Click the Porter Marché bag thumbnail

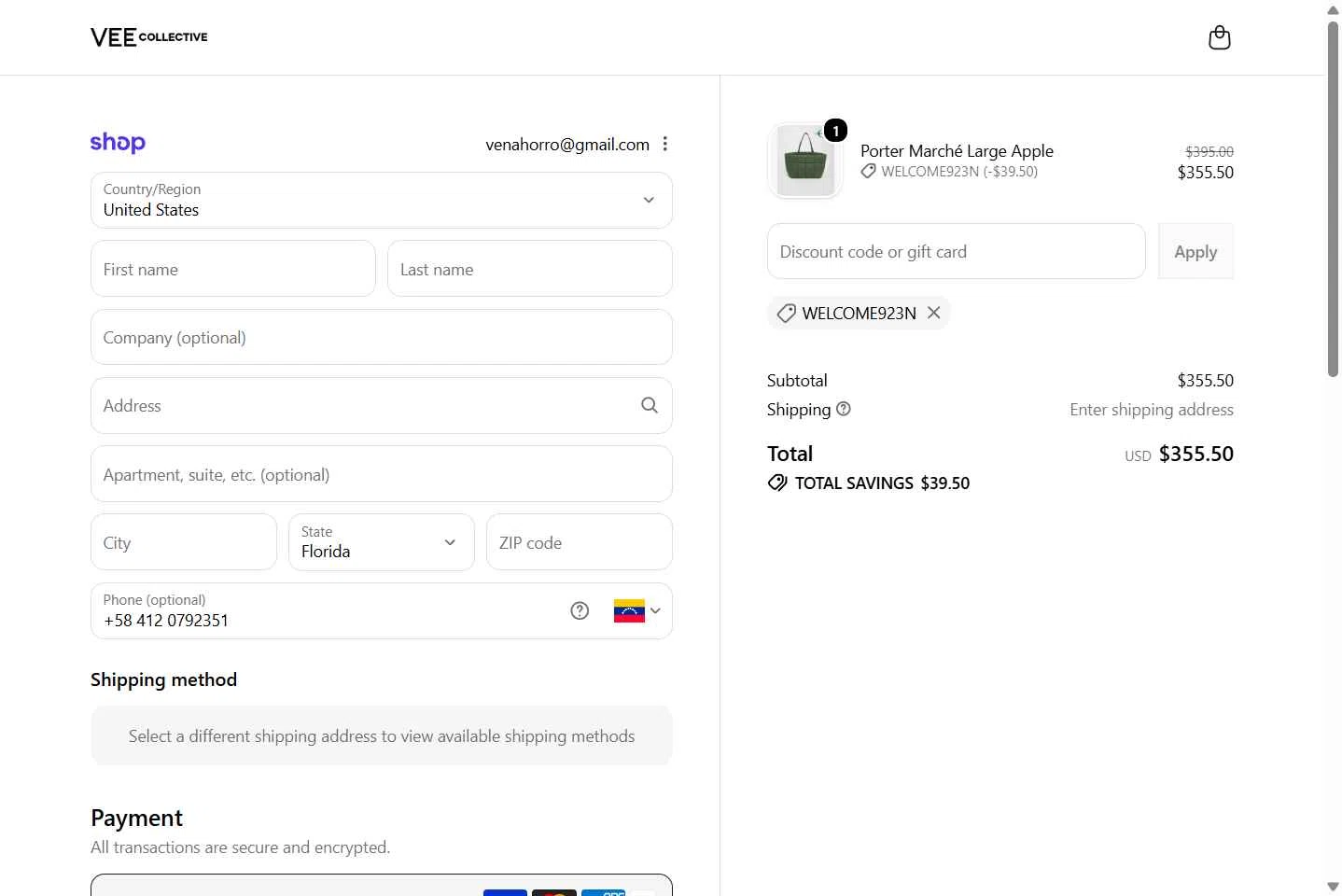coord(805,161)
